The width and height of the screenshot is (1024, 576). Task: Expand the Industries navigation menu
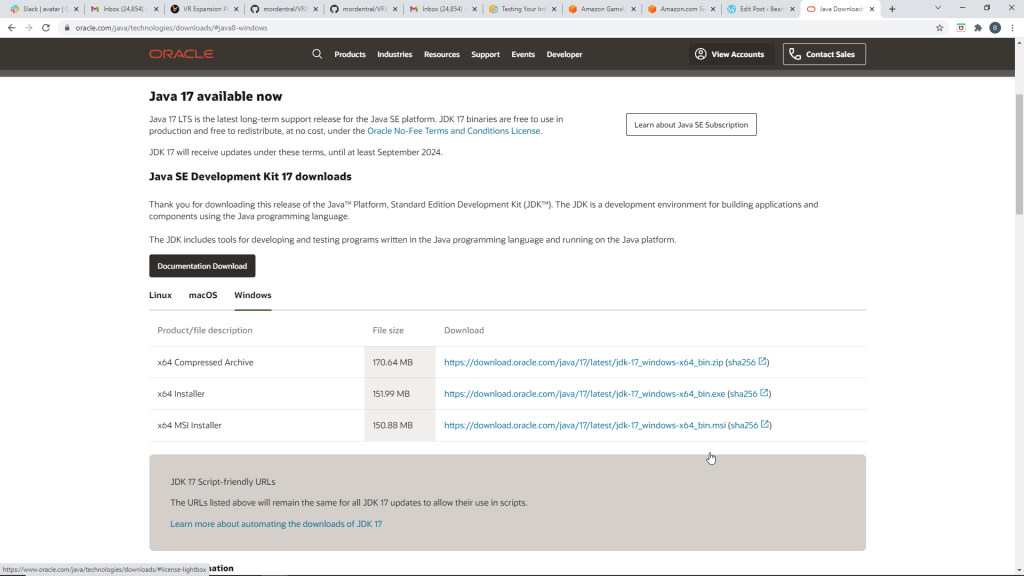(x=394, y=54)
